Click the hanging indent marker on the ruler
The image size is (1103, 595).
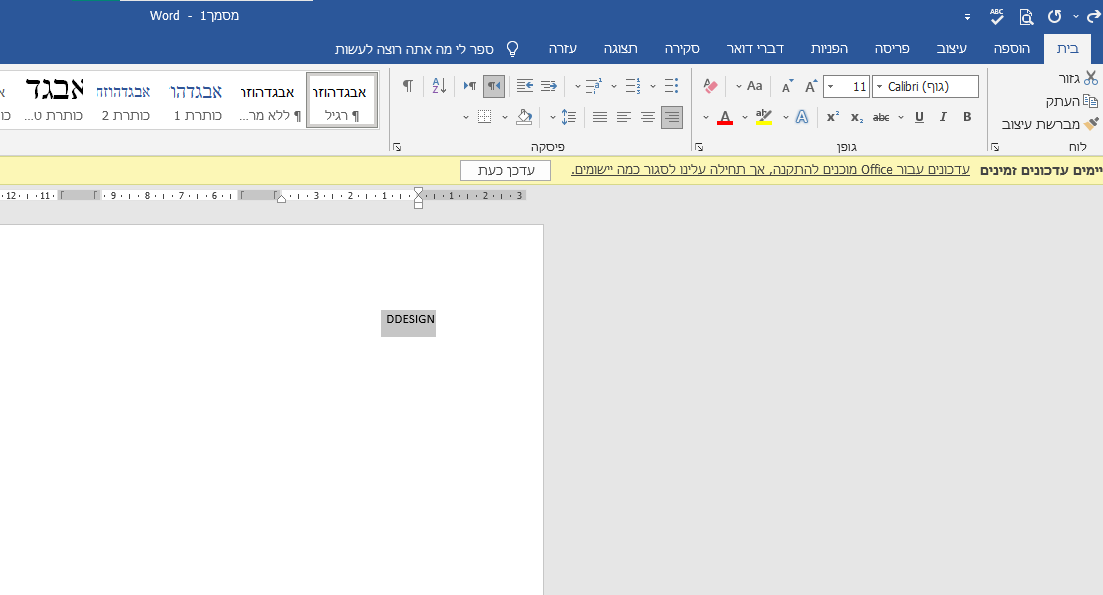coord(419,196)
